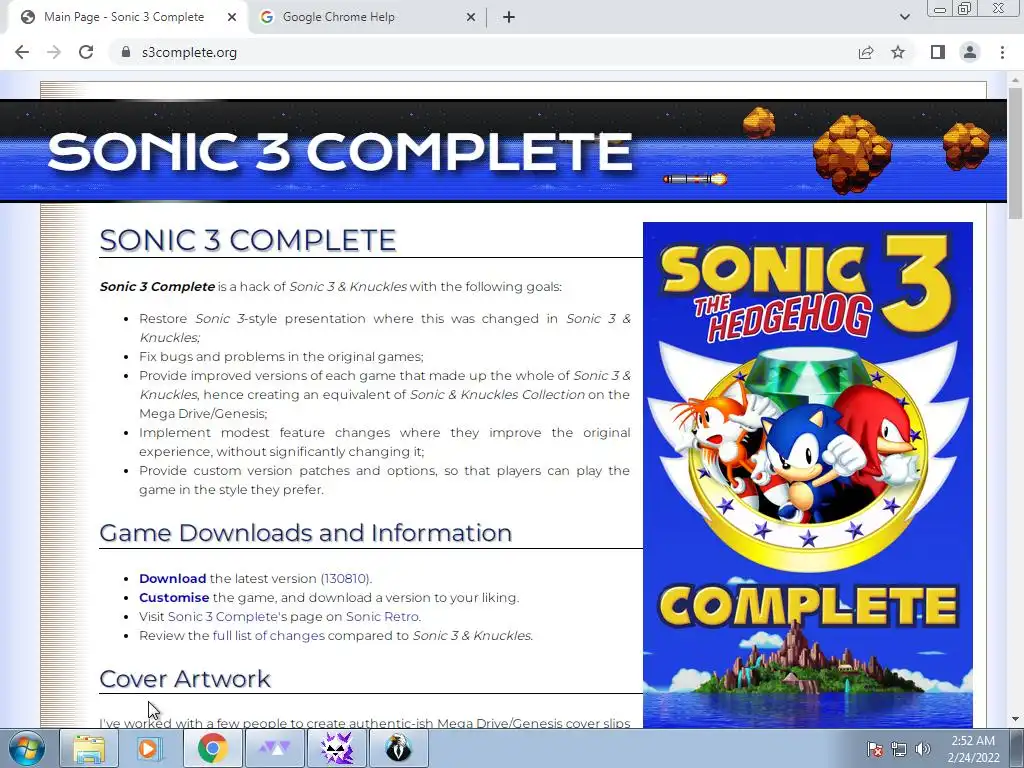Open the purple triangles taskbar app

(274, 748)
